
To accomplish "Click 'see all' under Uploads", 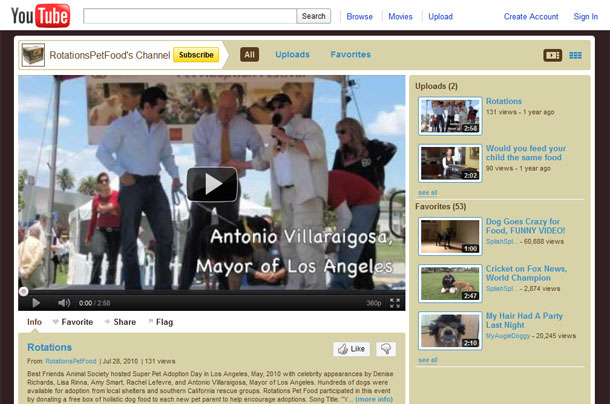I will tap(428, 193).
